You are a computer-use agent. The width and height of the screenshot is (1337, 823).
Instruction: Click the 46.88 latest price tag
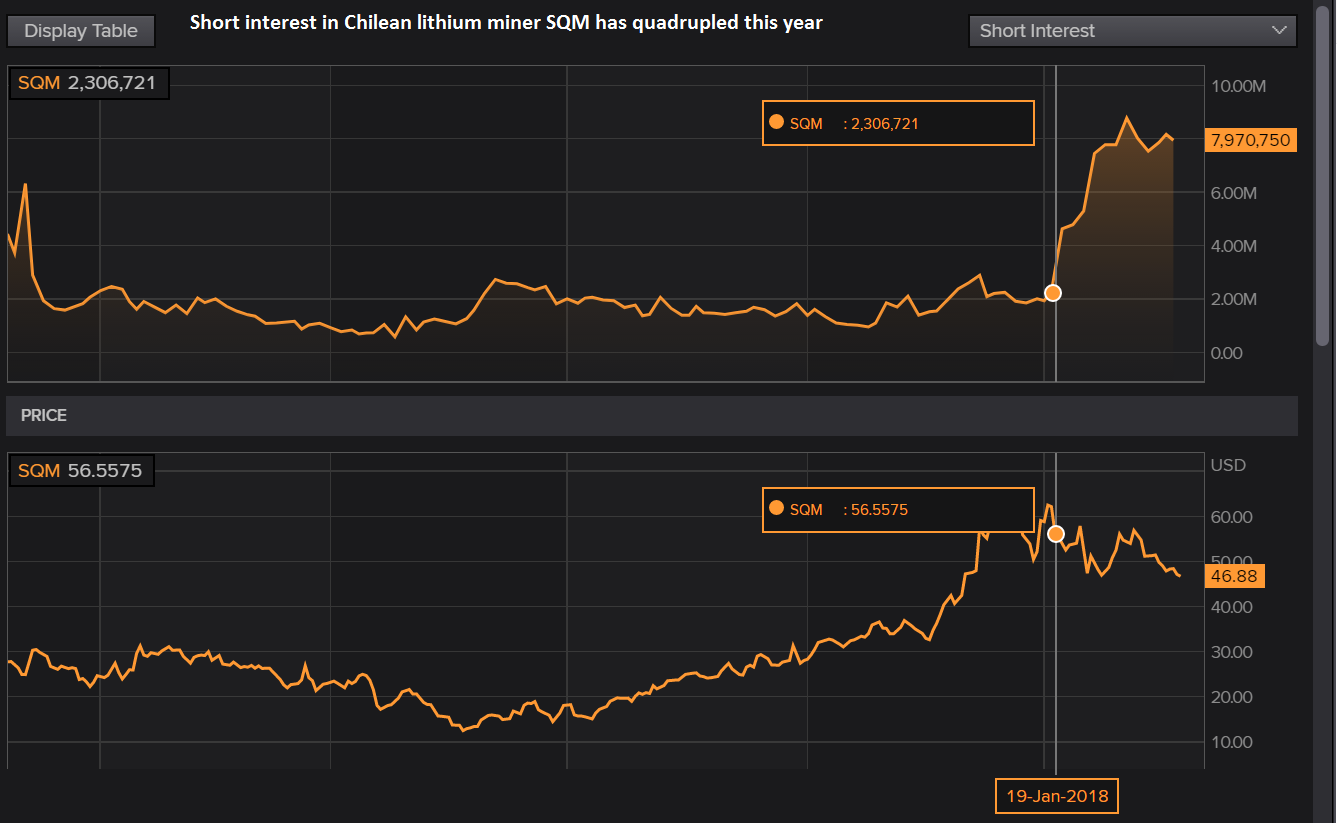tap(1238, 576)
